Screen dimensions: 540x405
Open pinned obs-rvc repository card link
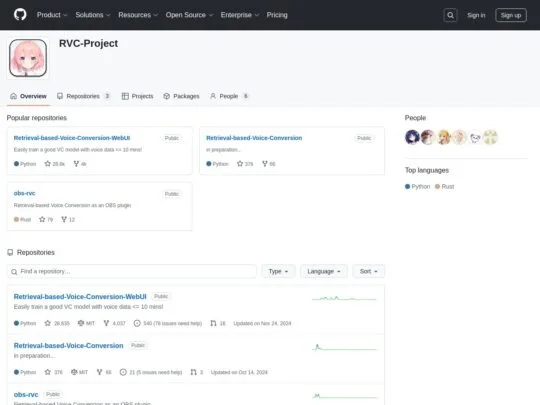pyautogui.click(x=24, y=193)
